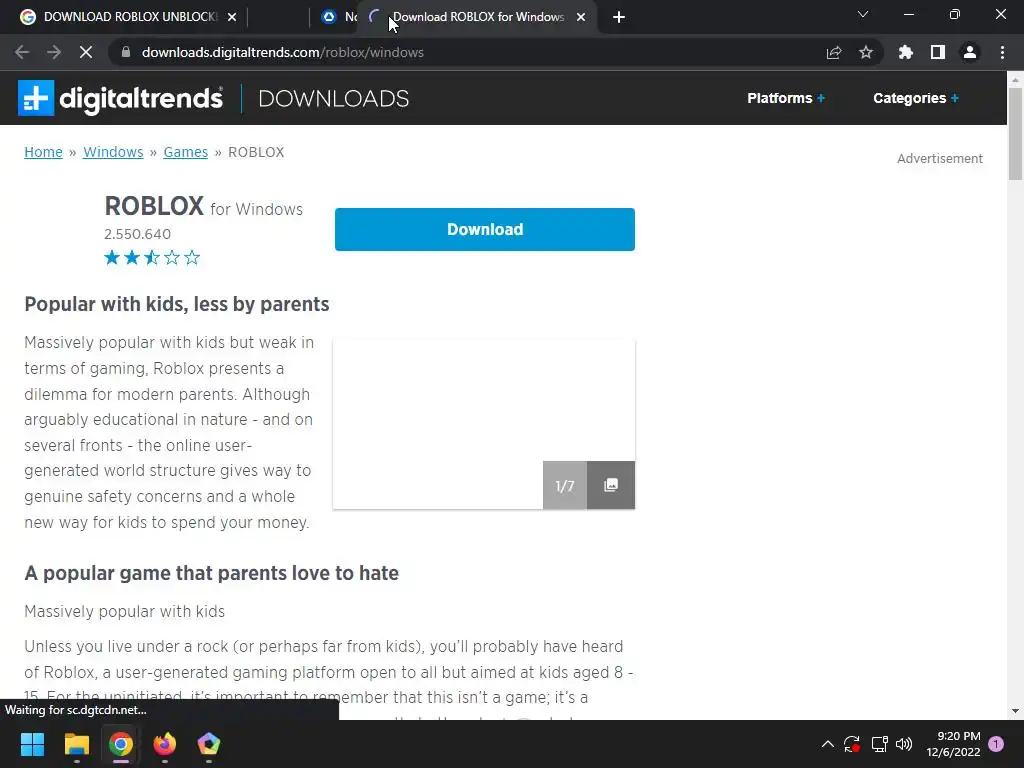Click the scrollbar down arrow
The height and width of the screenshot is (768, 1024).
1015,711
